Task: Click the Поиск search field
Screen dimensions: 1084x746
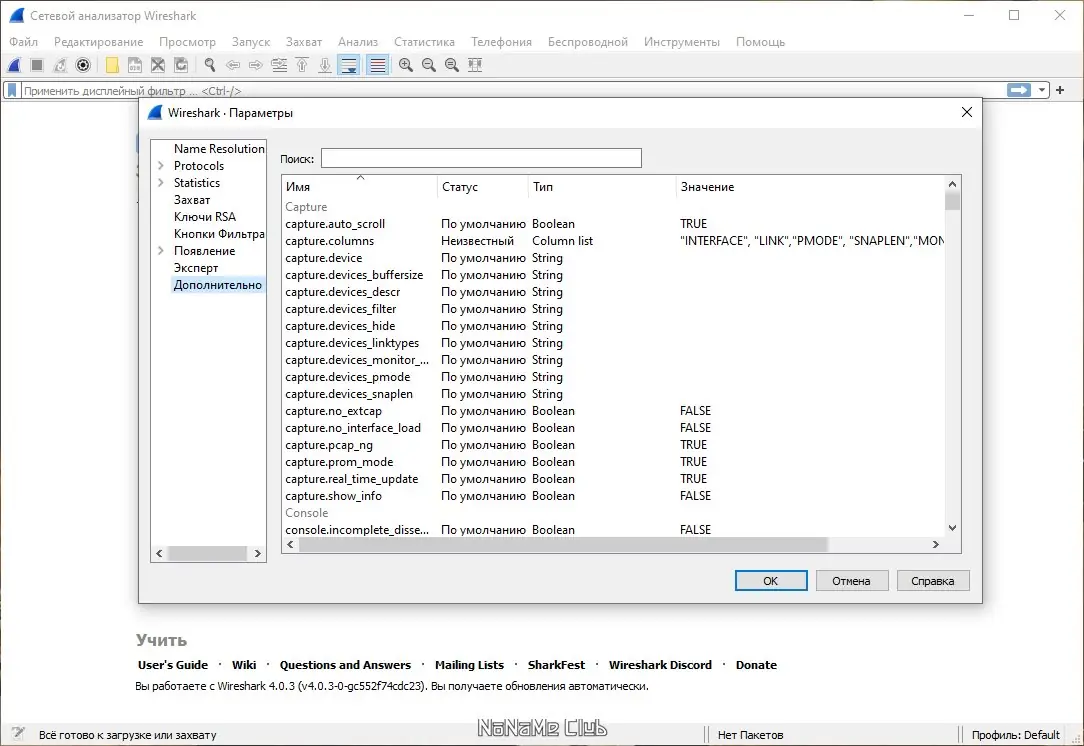Action: point(480,158)
